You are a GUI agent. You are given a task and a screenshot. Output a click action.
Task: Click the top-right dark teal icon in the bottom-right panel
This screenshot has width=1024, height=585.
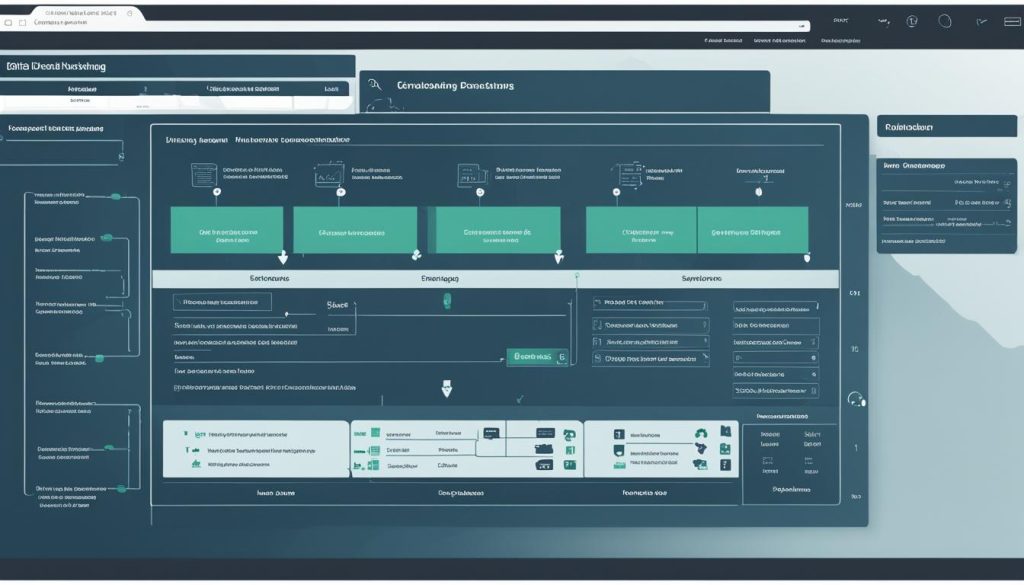(725, 432)
